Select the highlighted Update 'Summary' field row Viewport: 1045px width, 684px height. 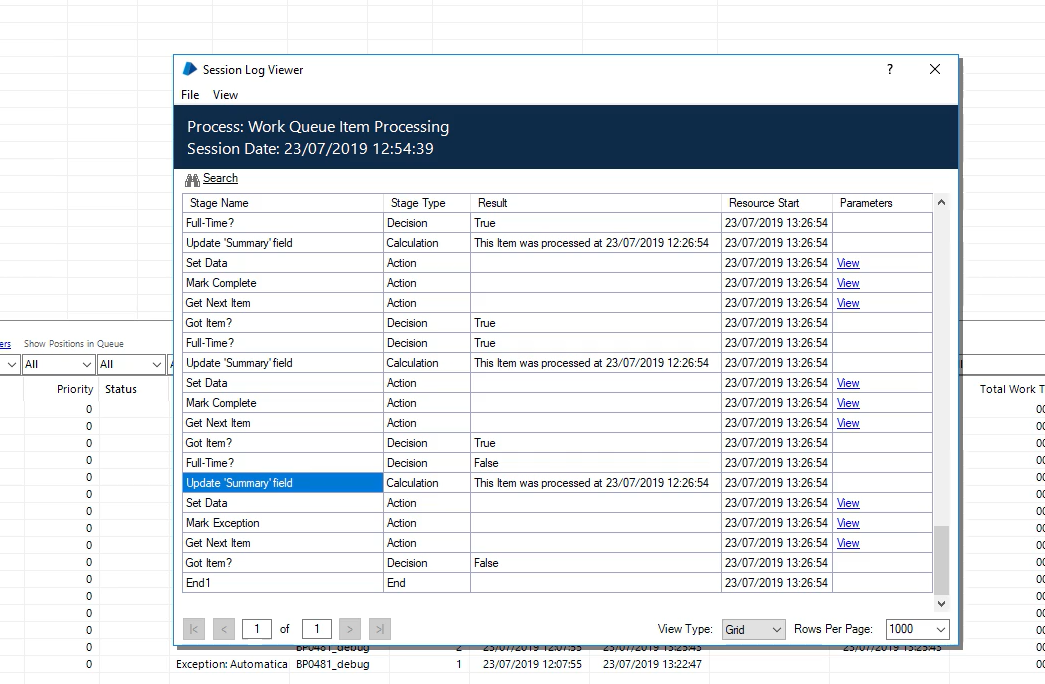(x=283, y=483)
